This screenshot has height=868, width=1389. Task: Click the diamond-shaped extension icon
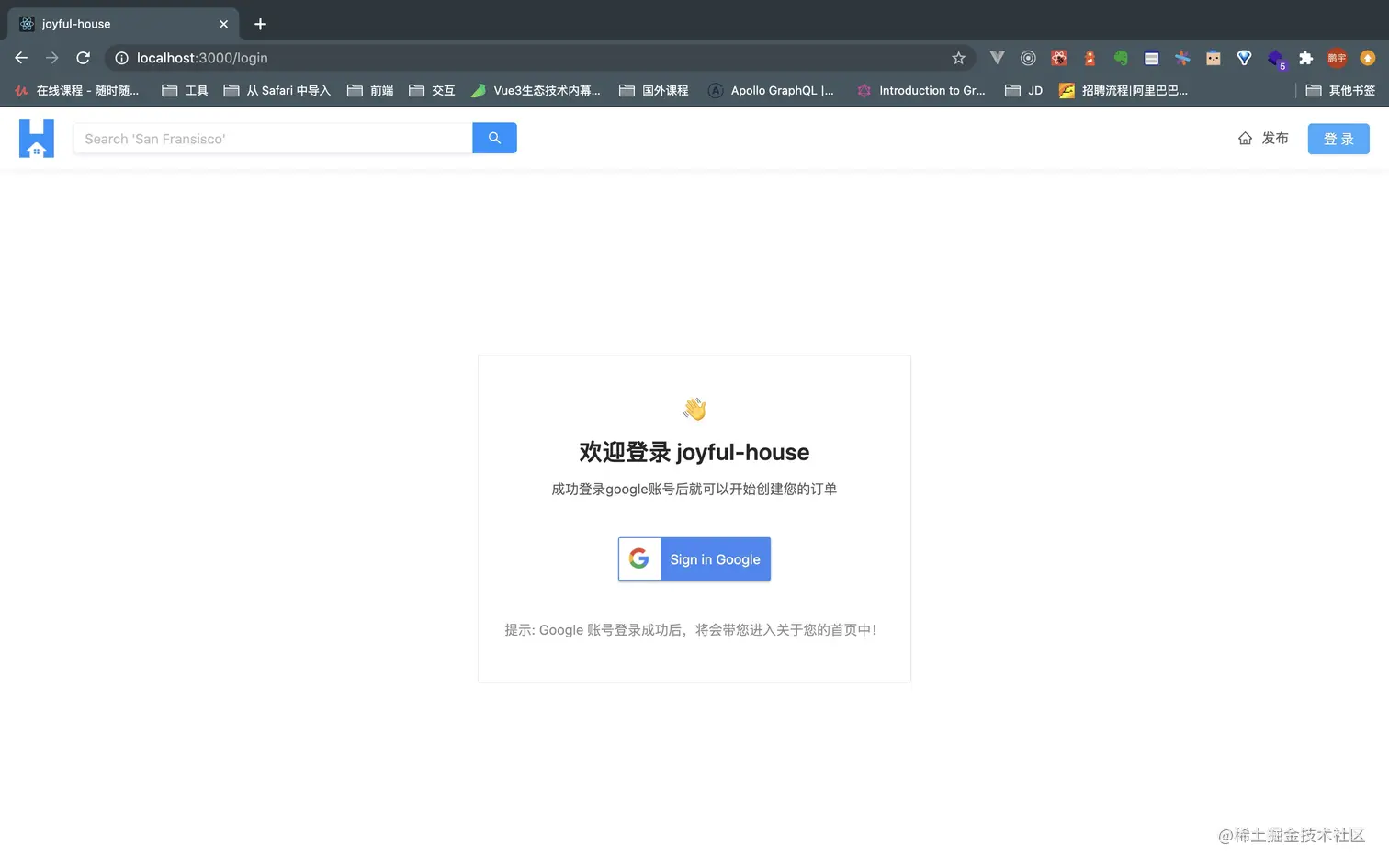[1244, 58]
